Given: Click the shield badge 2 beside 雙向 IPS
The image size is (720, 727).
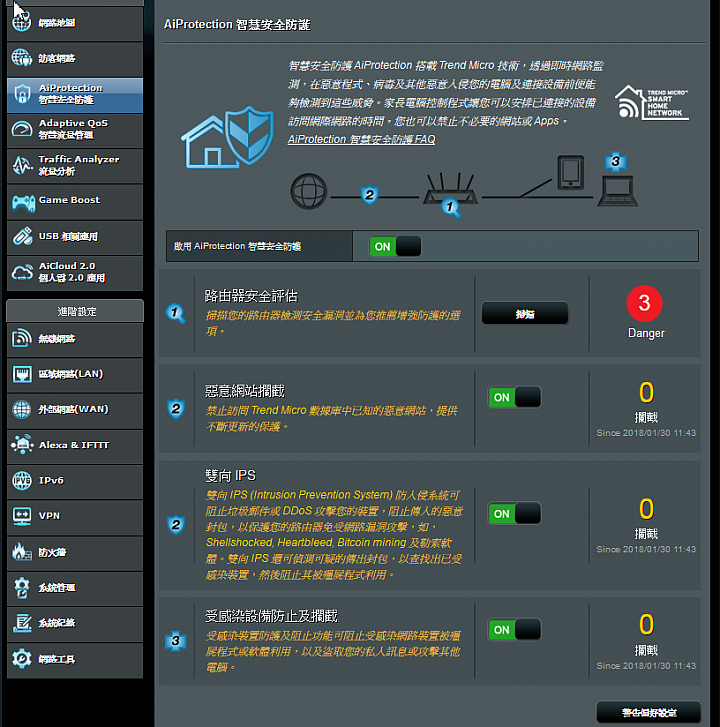Looking at the screenshot, I should point(176,525).
